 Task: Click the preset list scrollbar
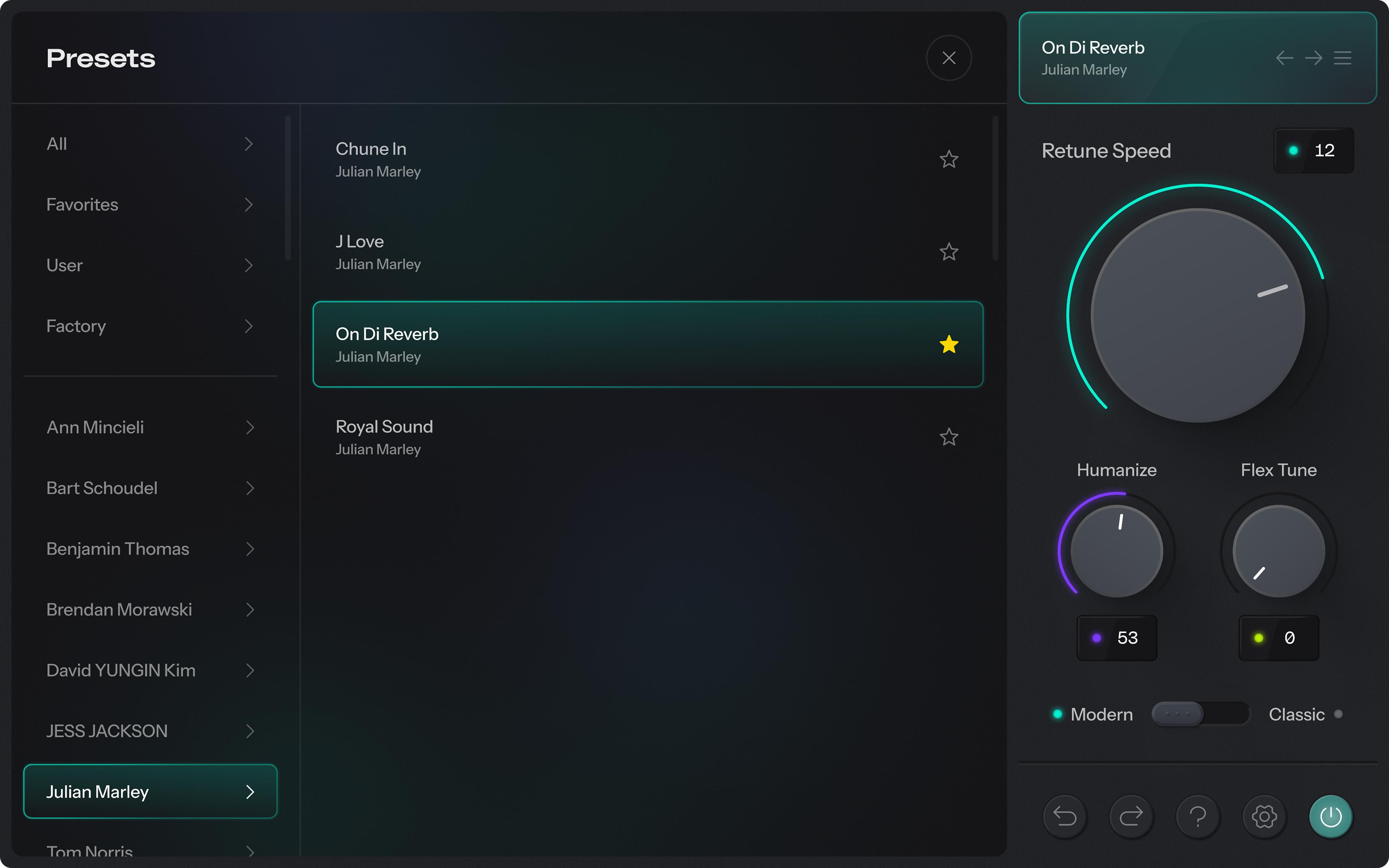point(995,188)
